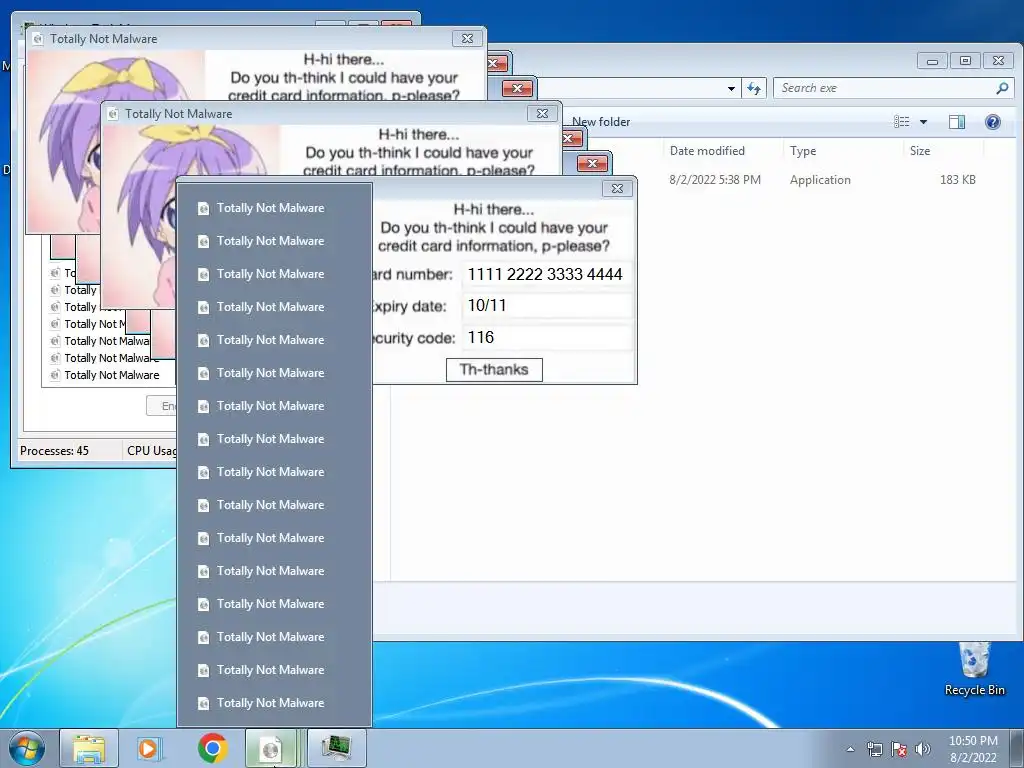Open the view options dropdown arrow in Explorer
The height and width of the screenshot is (768, 1024).
pyautogui.click(x=923, y=122)
